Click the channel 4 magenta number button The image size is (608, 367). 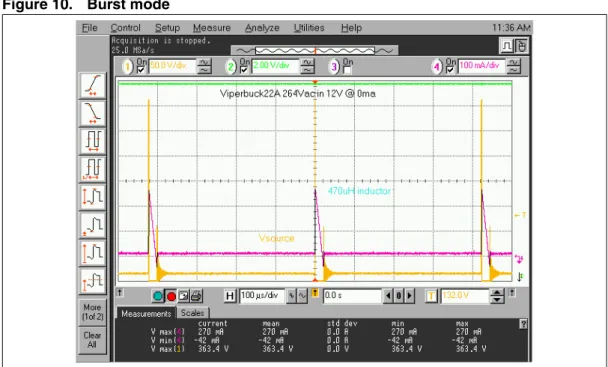(x=437, y=67)
